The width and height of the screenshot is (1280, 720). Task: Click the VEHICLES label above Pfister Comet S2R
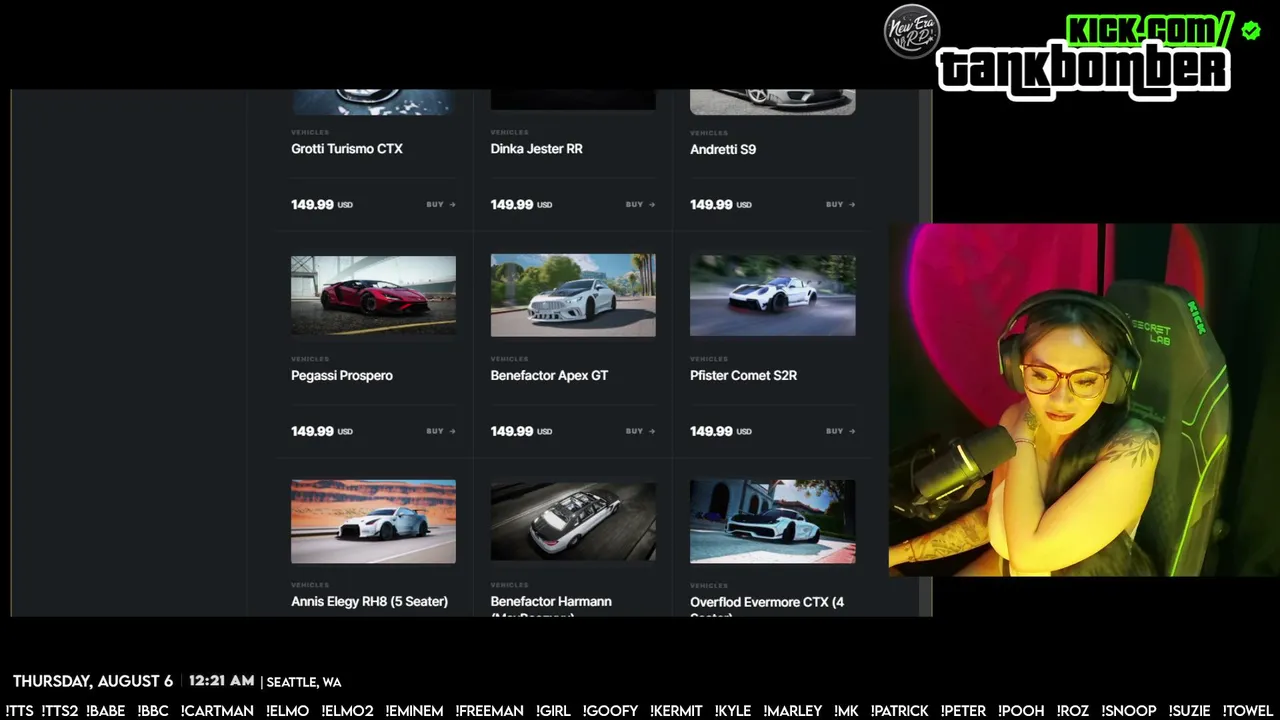[x=709, y=359]
